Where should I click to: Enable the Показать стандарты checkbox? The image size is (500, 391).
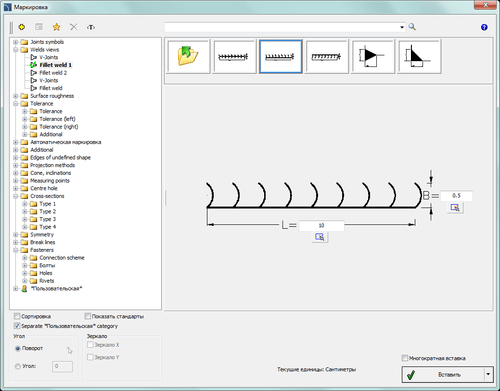click(x=88, y=316)
